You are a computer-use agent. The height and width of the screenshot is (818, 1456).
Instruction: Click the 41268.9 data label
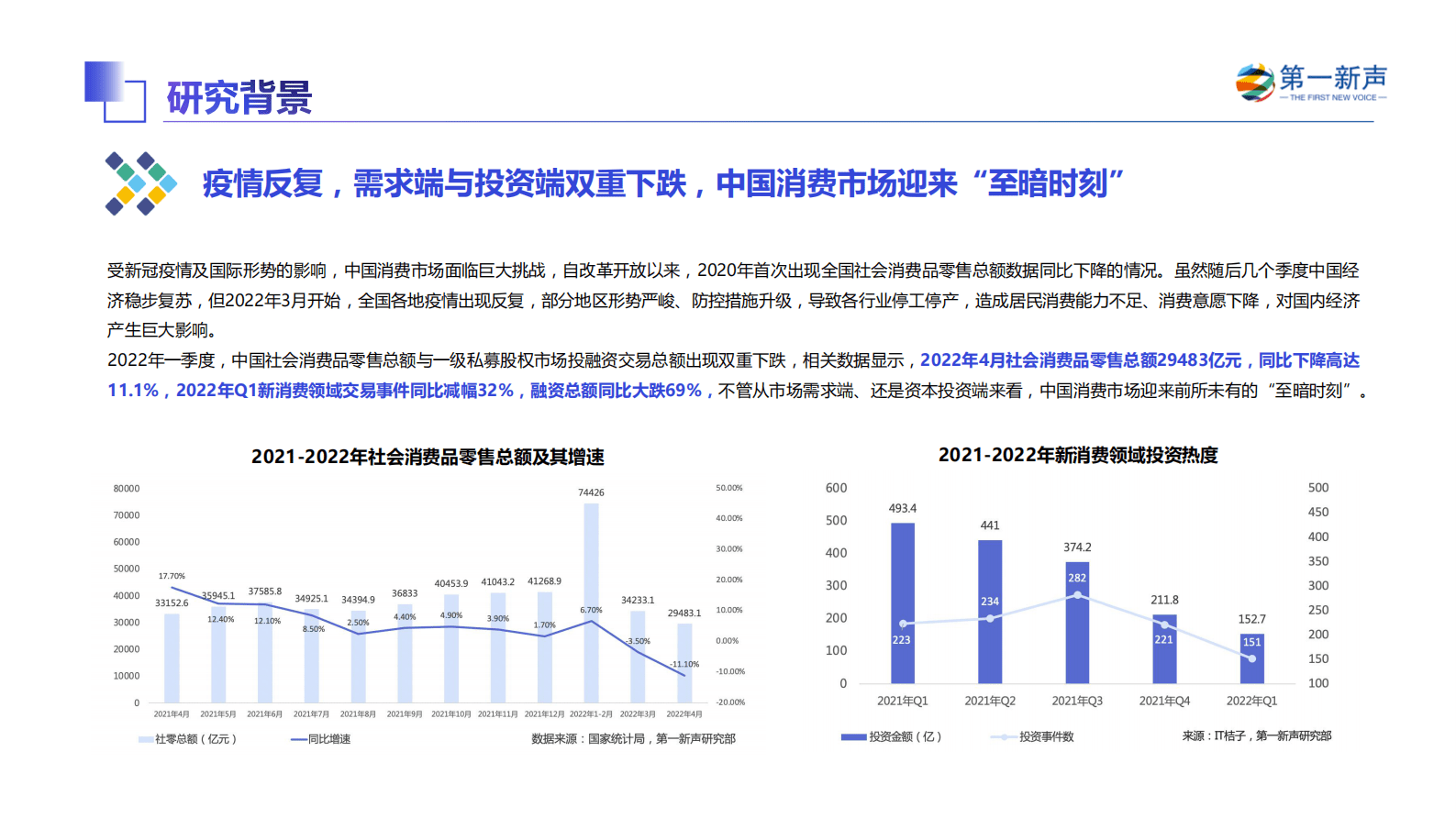[x=544, y=581]
